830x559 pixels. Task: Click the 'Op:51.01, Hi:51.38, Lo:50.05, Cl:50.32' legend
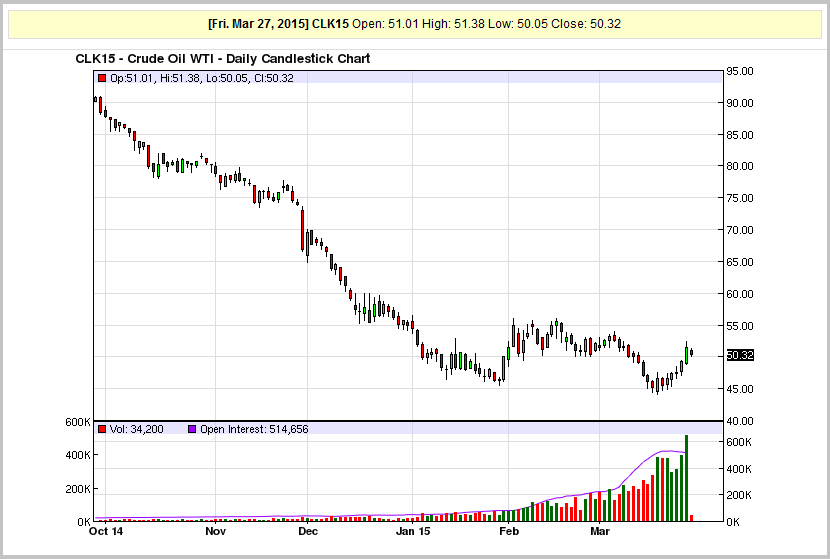(x=202, y=78)
